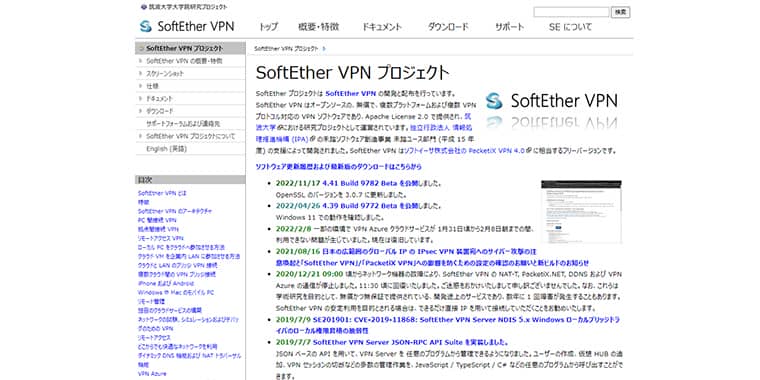This screenshot has width=760, height=380.
Task: Expand the sidebar ドキュメント arrow
Action: click(141, 99)
